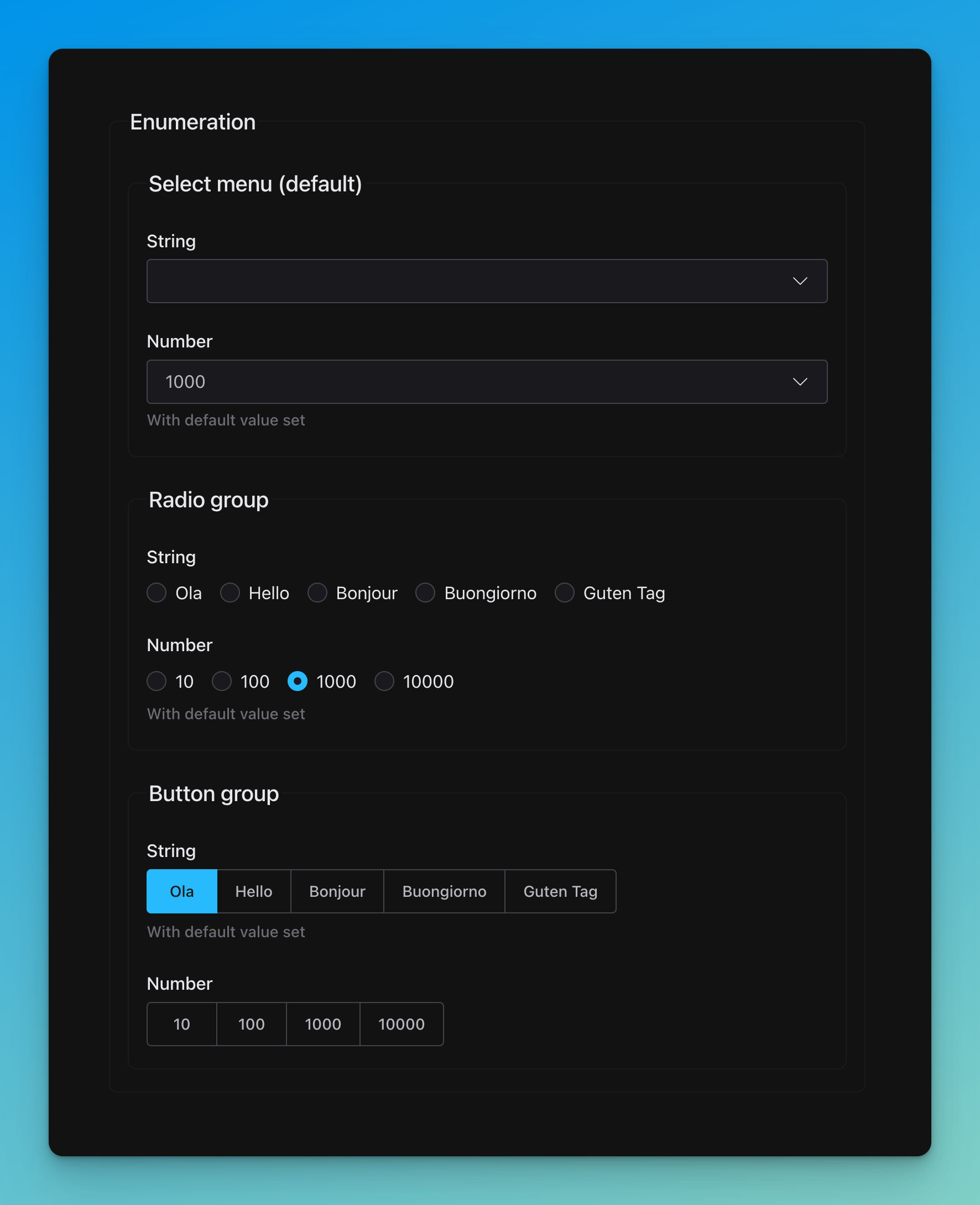Click the Number label in Radio group
The width and height of the screenshot is (980, 1205).
coord(180,645)
